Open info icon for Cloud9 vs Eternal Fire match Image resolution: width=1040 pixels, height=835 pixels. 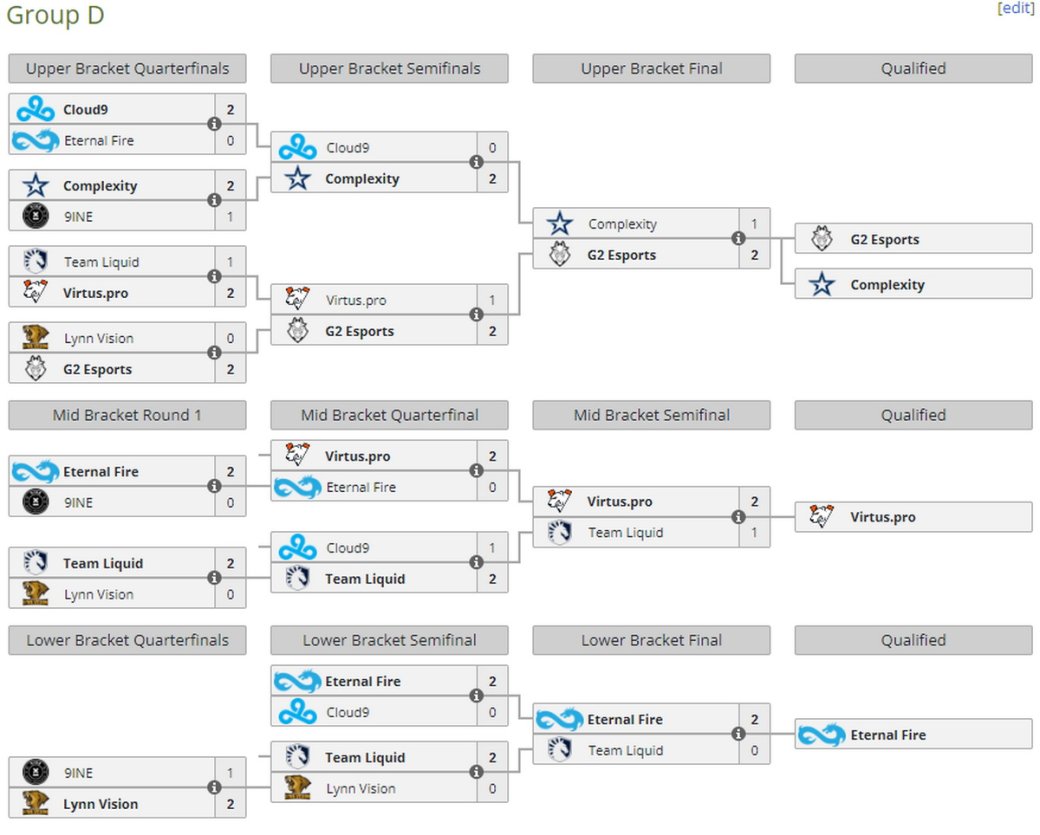214,124
